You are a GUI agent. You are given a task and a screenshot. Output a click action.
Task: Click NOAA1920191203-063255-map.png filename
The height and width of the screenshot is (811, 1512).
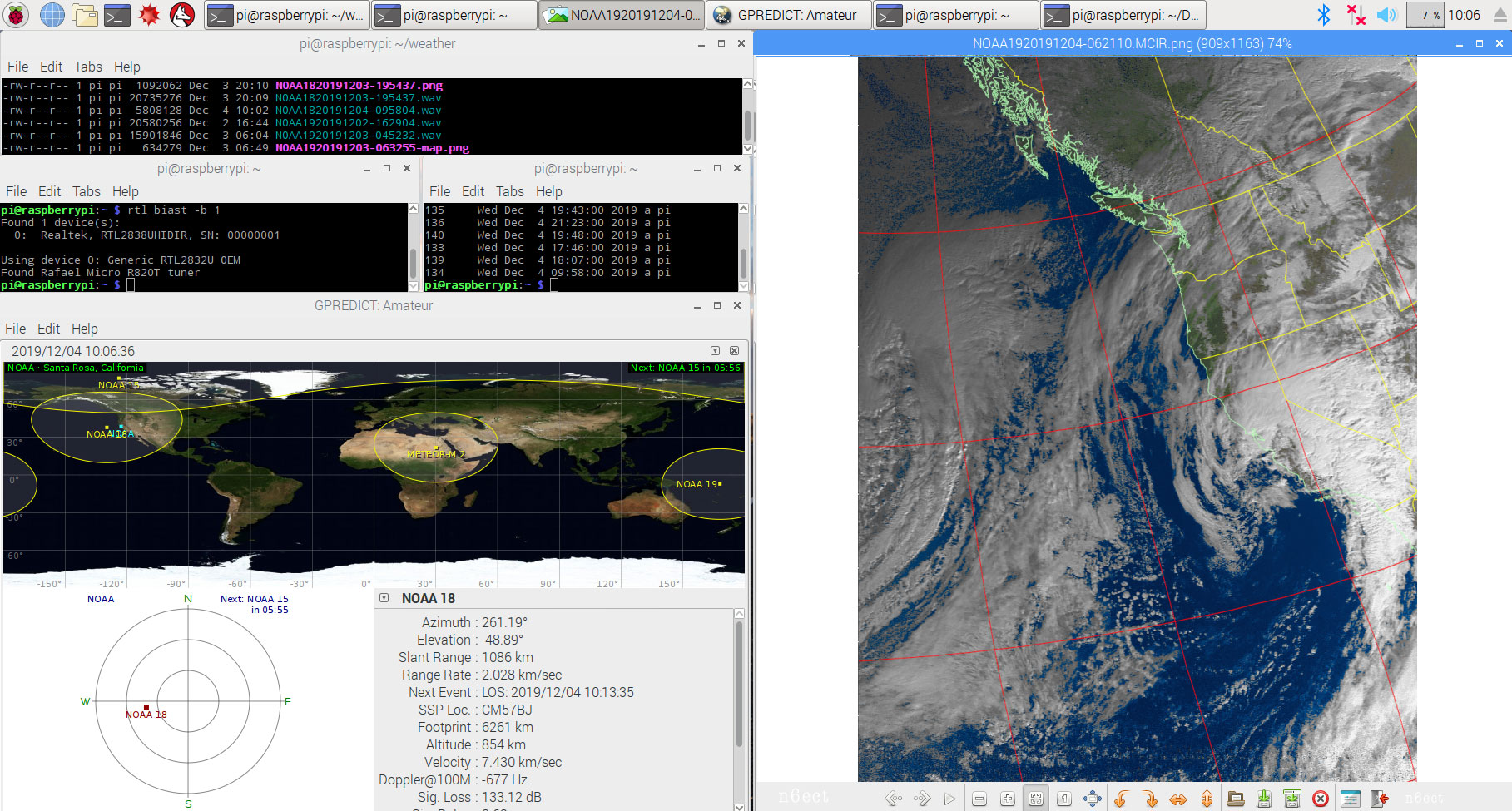click(x=372, y=147)
